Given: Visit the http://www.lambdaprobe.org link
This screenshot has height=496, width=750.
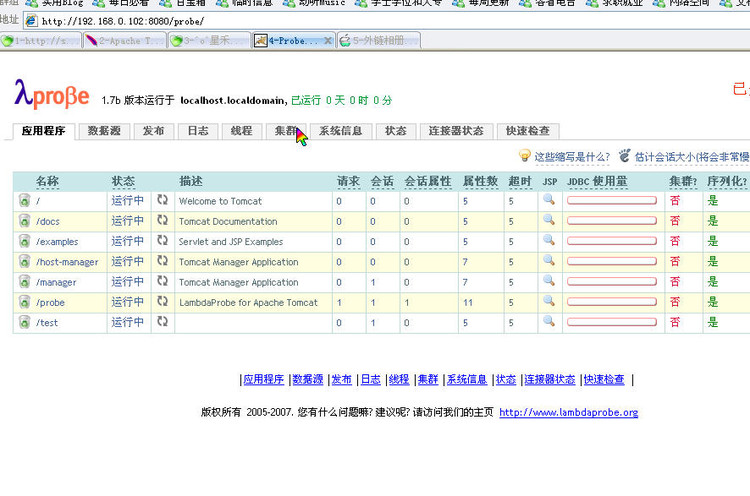Looking at the screenshot, I should tap(569, 412).
